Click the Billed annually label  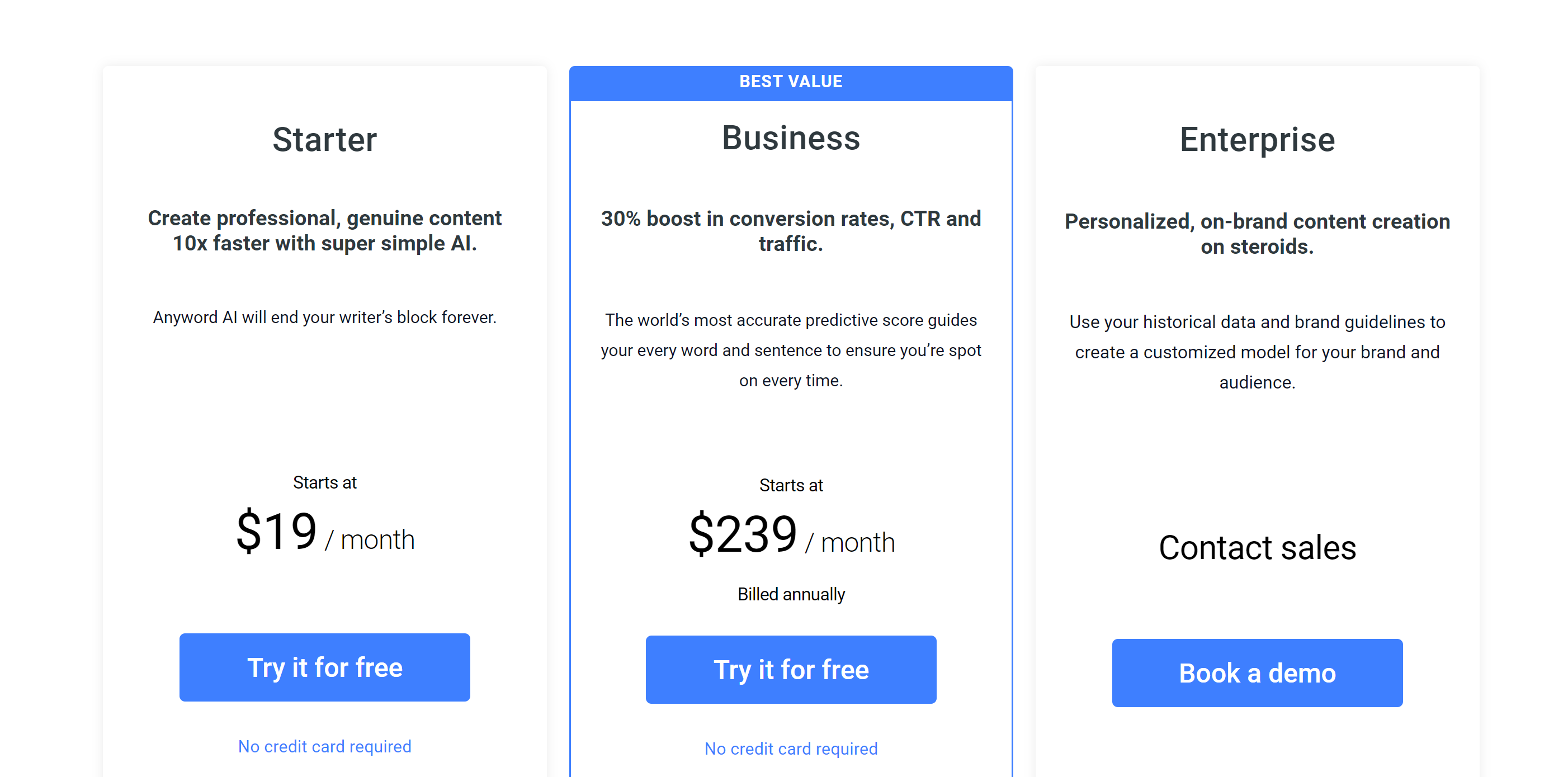point(791,594)
